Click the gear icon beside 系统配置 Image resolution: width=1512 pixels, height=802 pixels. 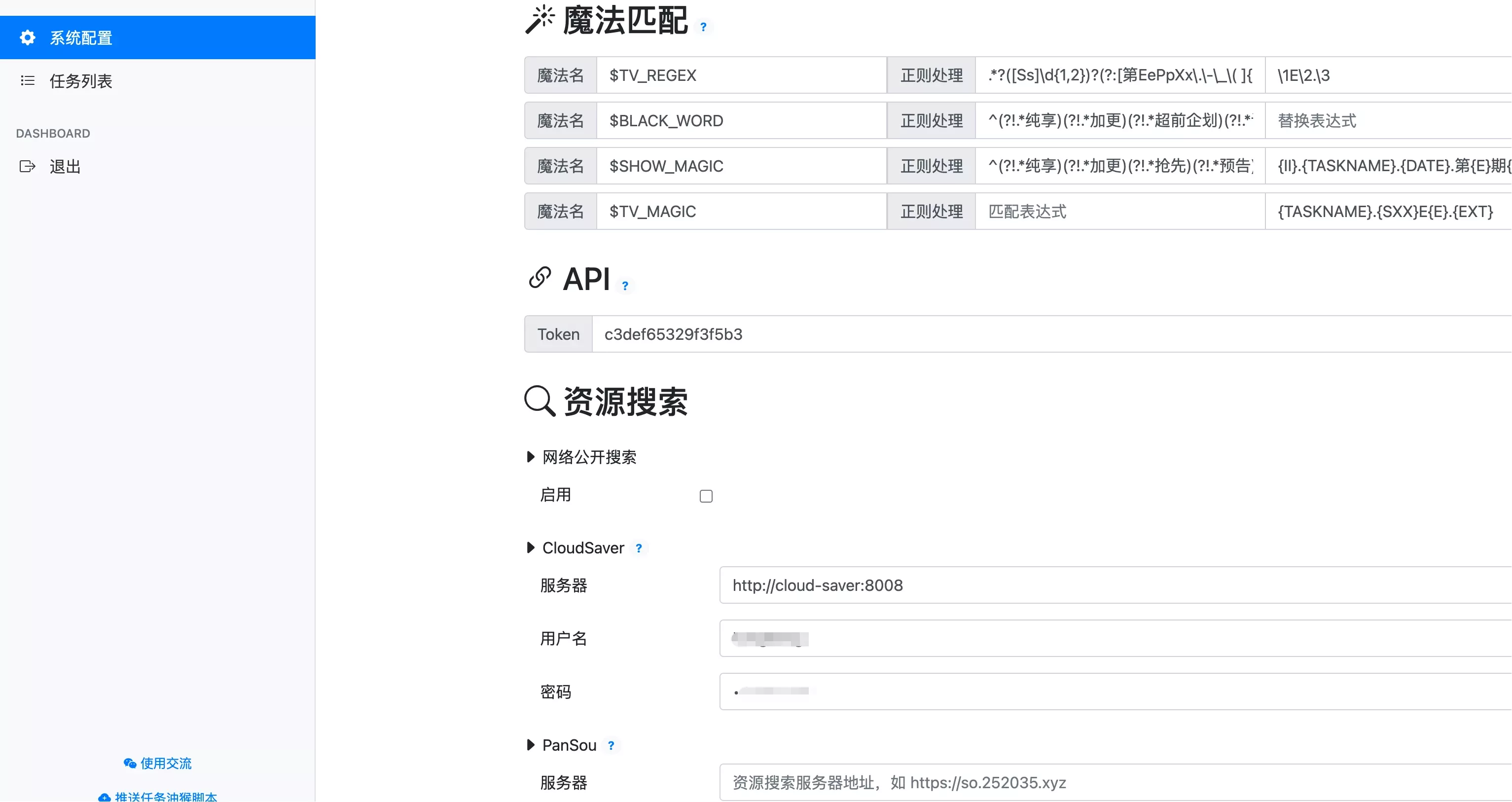(28, 37)
